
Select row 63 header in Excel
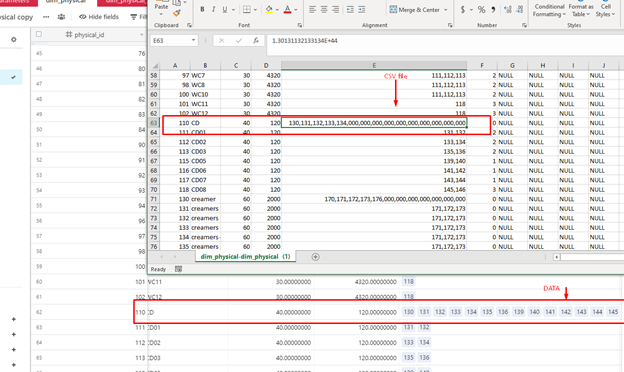pyautogui.click(x=154, y=123)
